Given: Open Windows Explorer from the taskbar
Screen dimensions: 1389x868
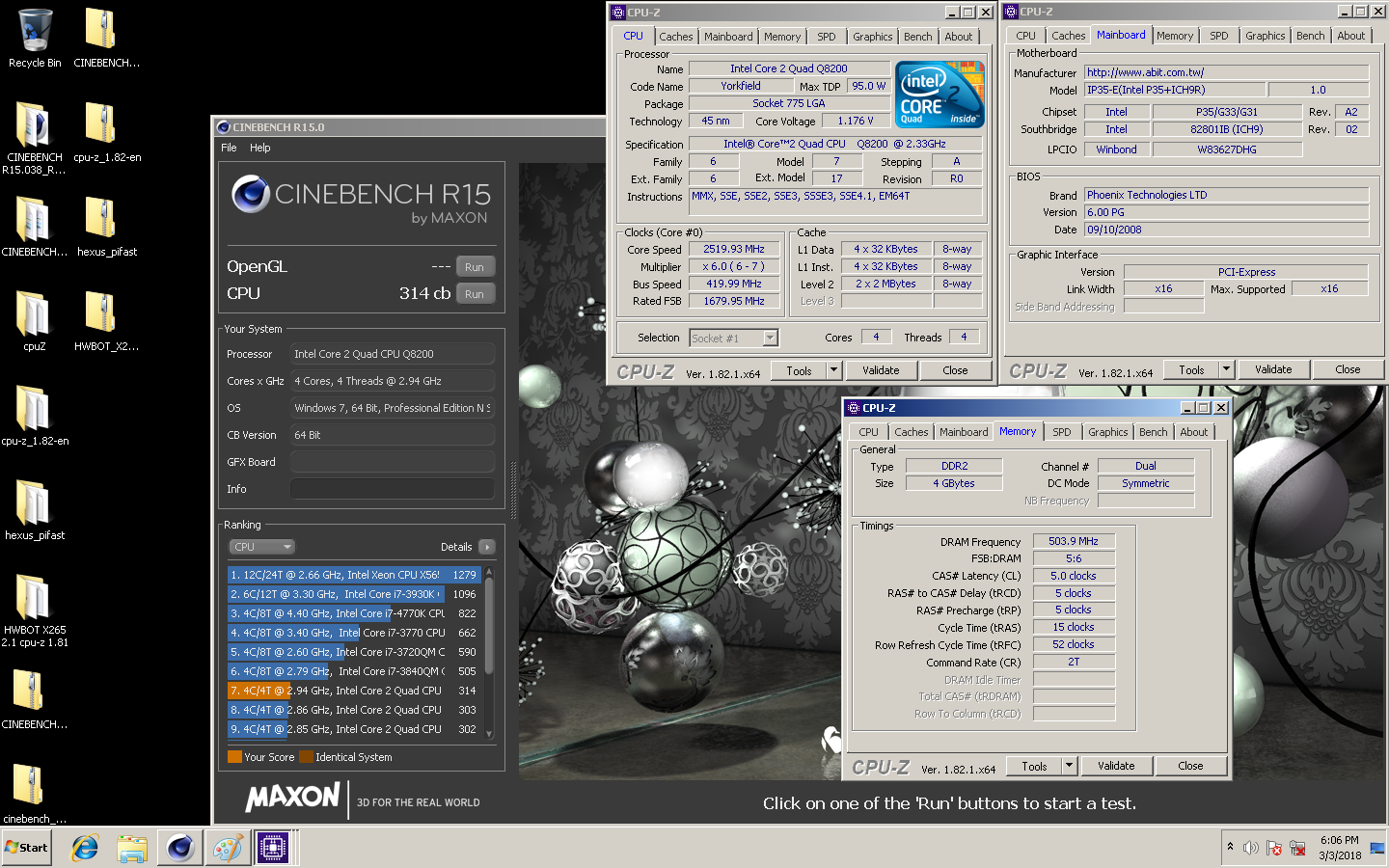Looking at the screenshot, I should coord(132,848).
